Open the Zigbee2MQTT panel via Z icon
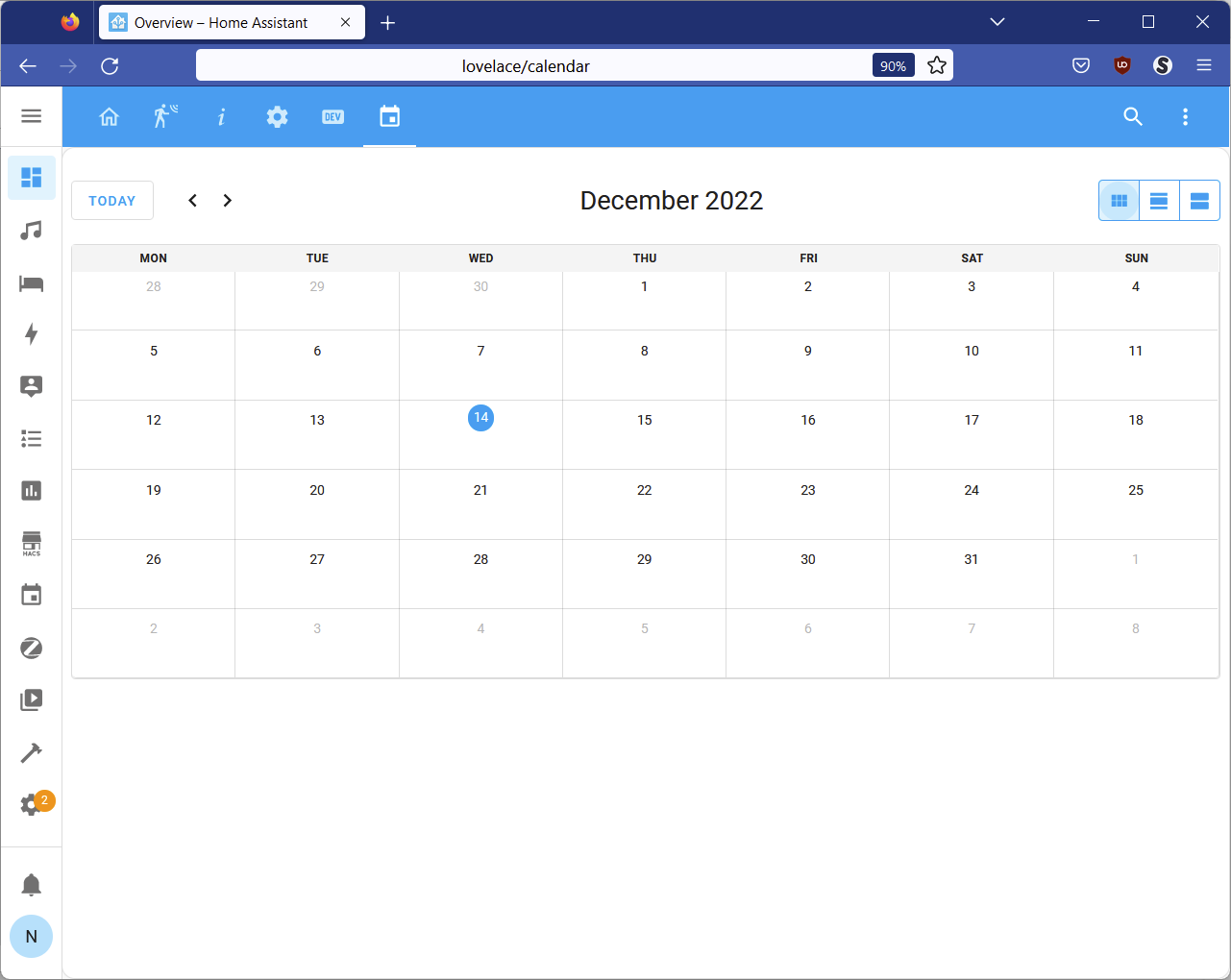The width and height of the screenshot is (1231, 980). 31,648
